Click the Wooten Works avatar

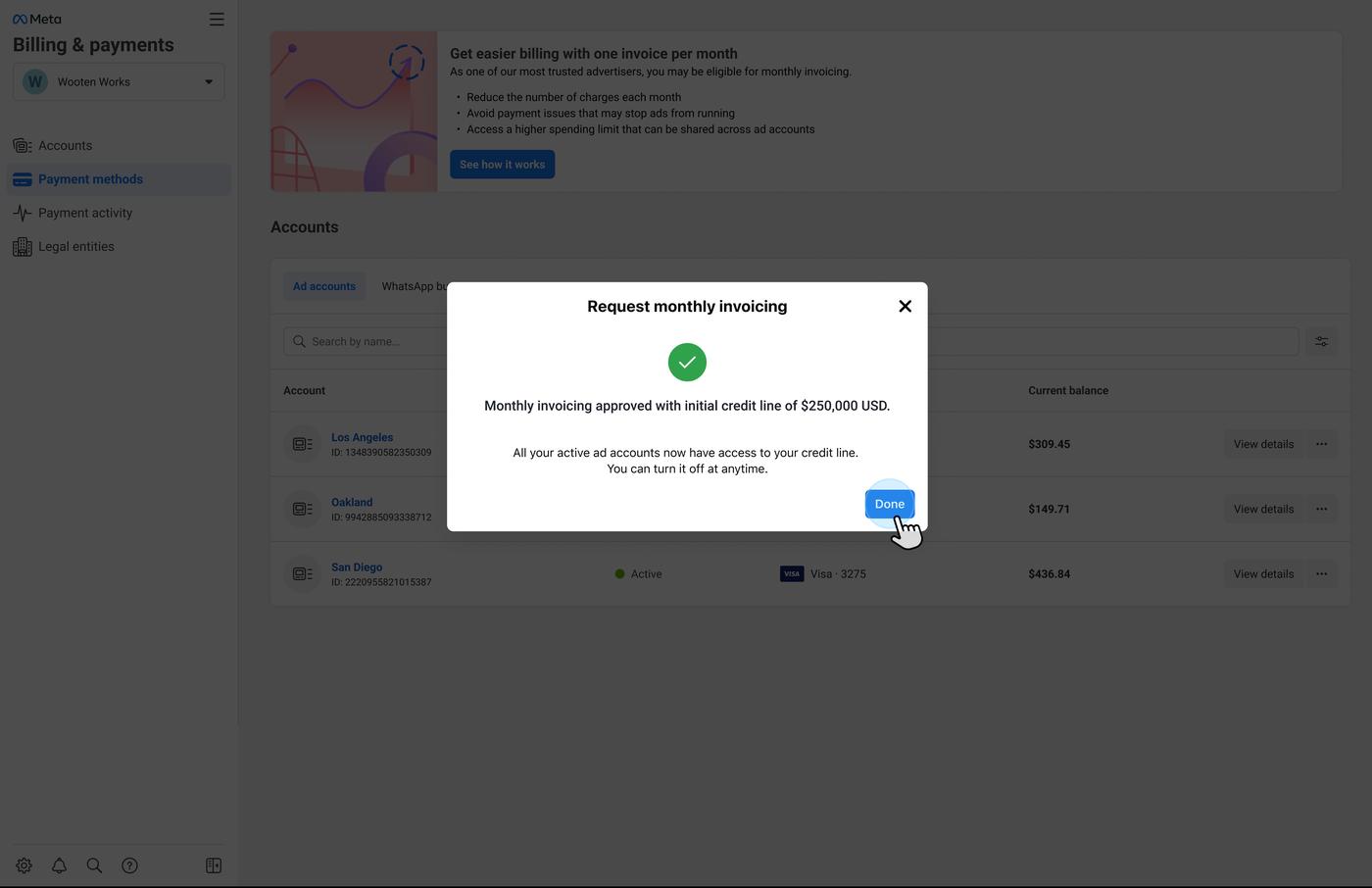[x=35, y=81]
